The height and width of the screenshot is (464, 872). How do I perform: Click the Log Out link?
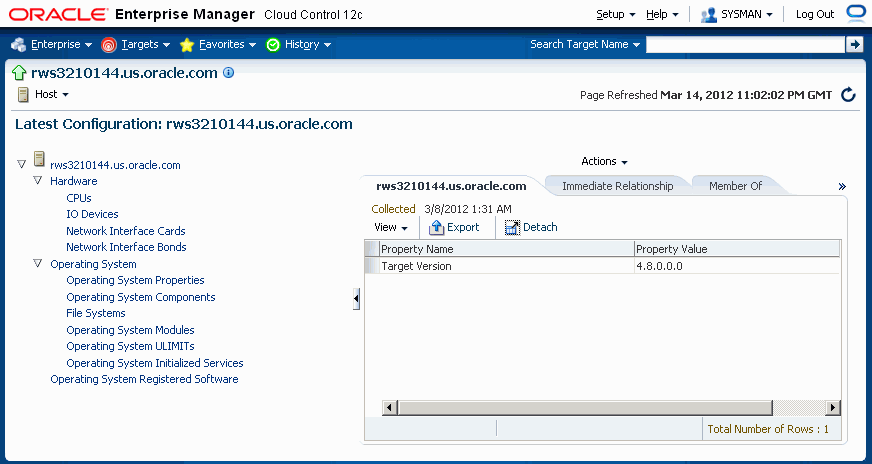[x=815, y=14]
